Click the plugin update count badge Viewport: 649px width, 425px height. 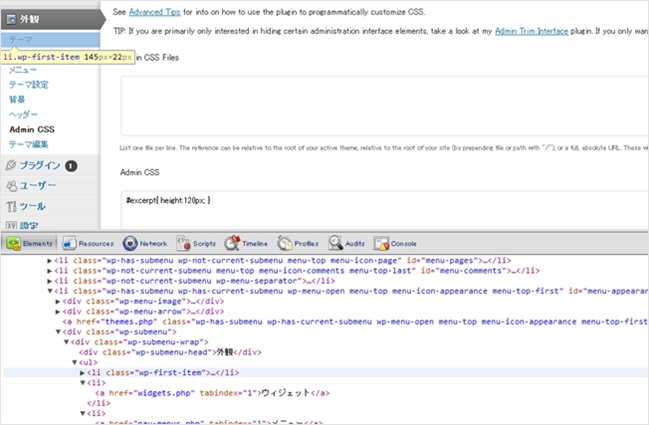71,166
